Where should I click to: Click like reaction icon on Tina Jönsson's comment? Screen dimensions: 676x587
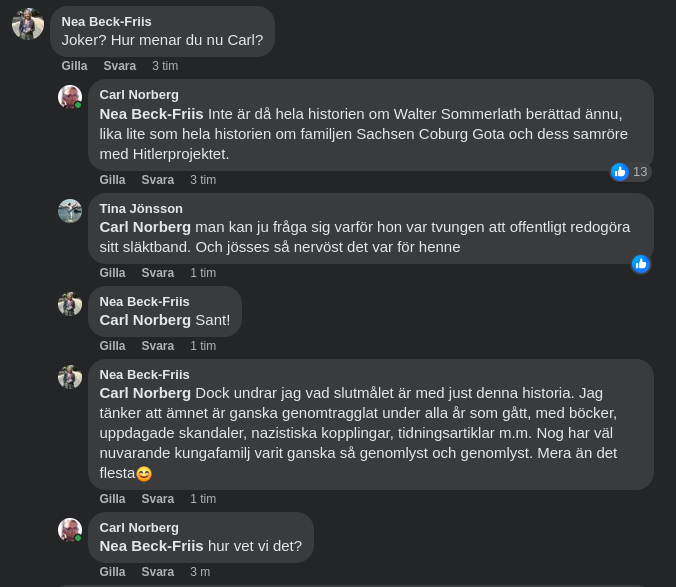pyautogui.click(x=641, y=264)
